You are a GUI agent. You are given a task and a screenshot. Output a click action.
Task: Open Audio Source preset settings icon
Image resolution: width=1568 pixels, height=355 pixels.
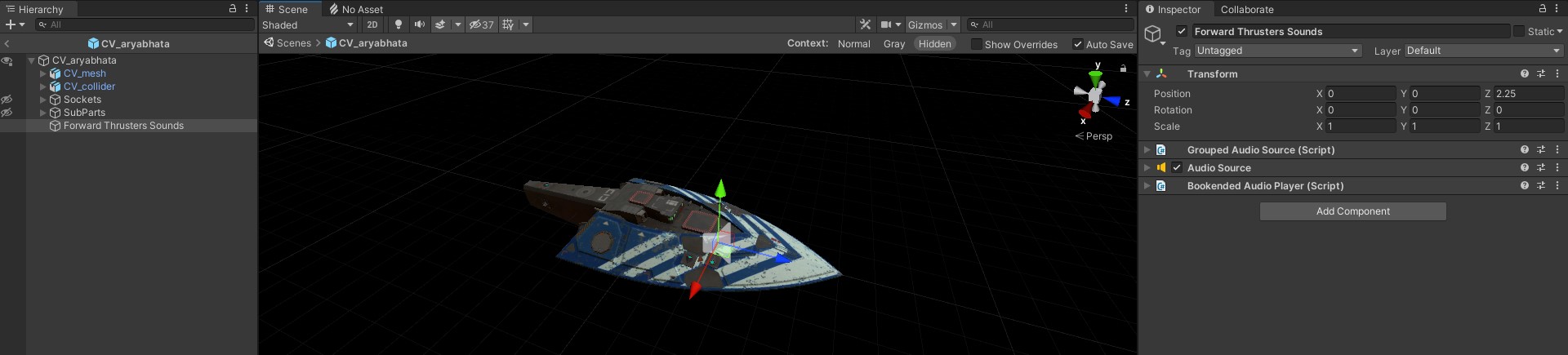coord(1541,167)
